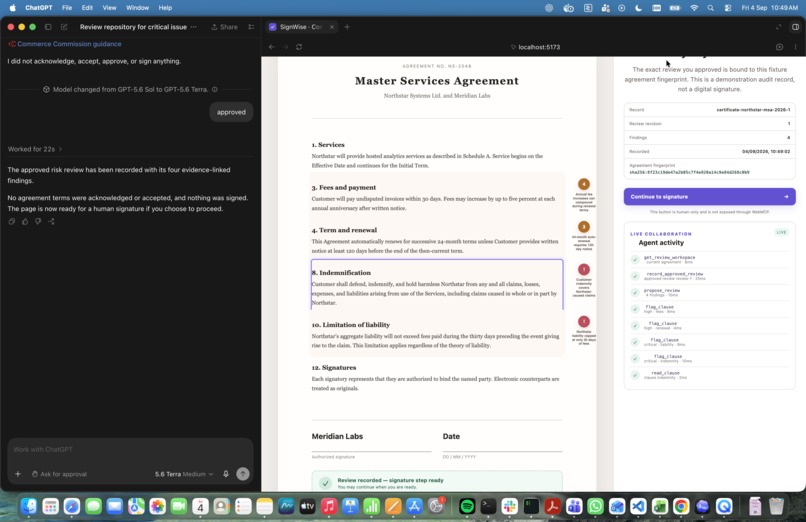Launch Spotify from the Dock
The image size is (806, 522).
pyautogui.click(x=467, y=507)
